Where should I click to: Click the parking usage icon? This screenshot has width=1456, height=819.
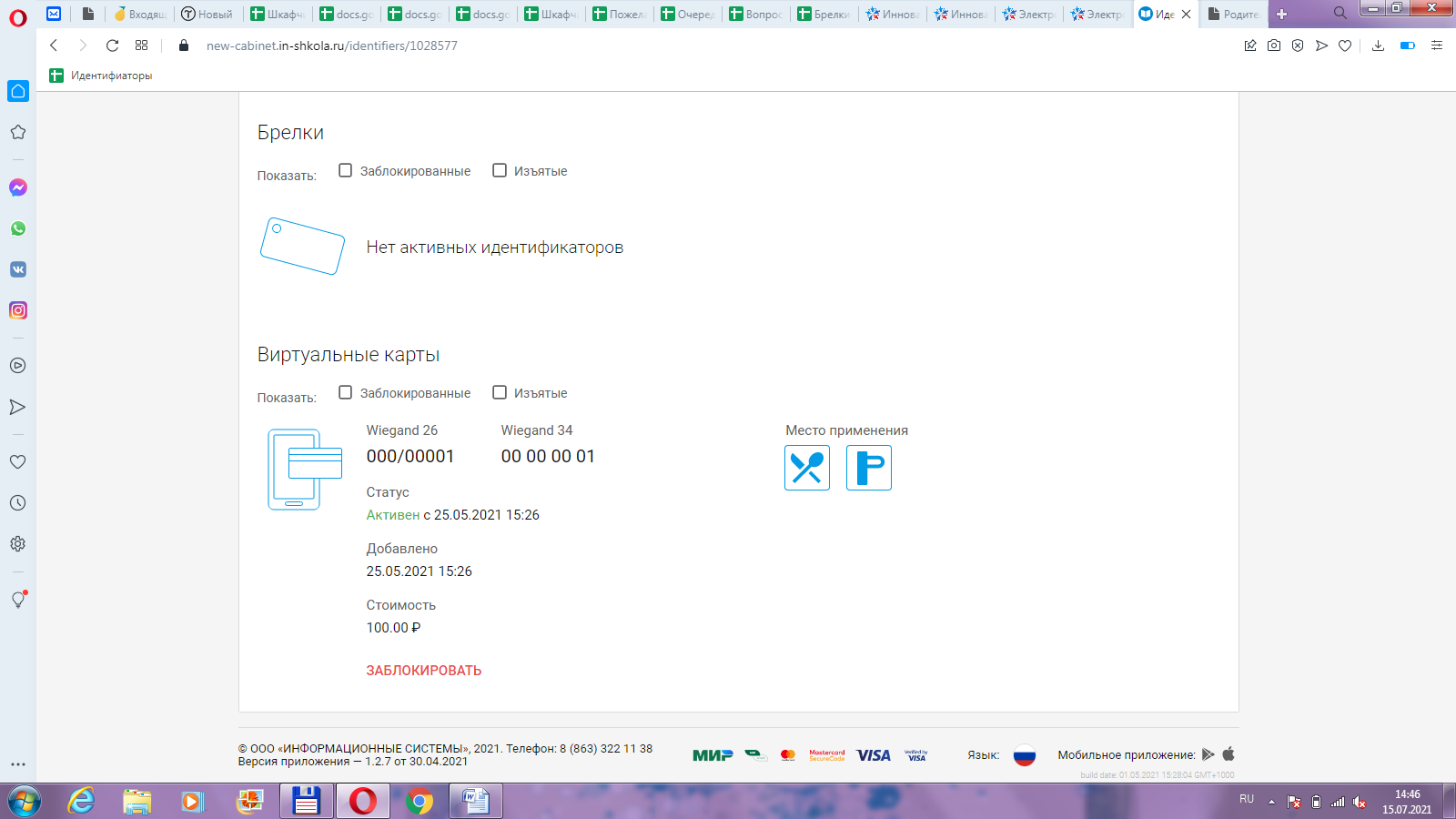coord(869,468)
